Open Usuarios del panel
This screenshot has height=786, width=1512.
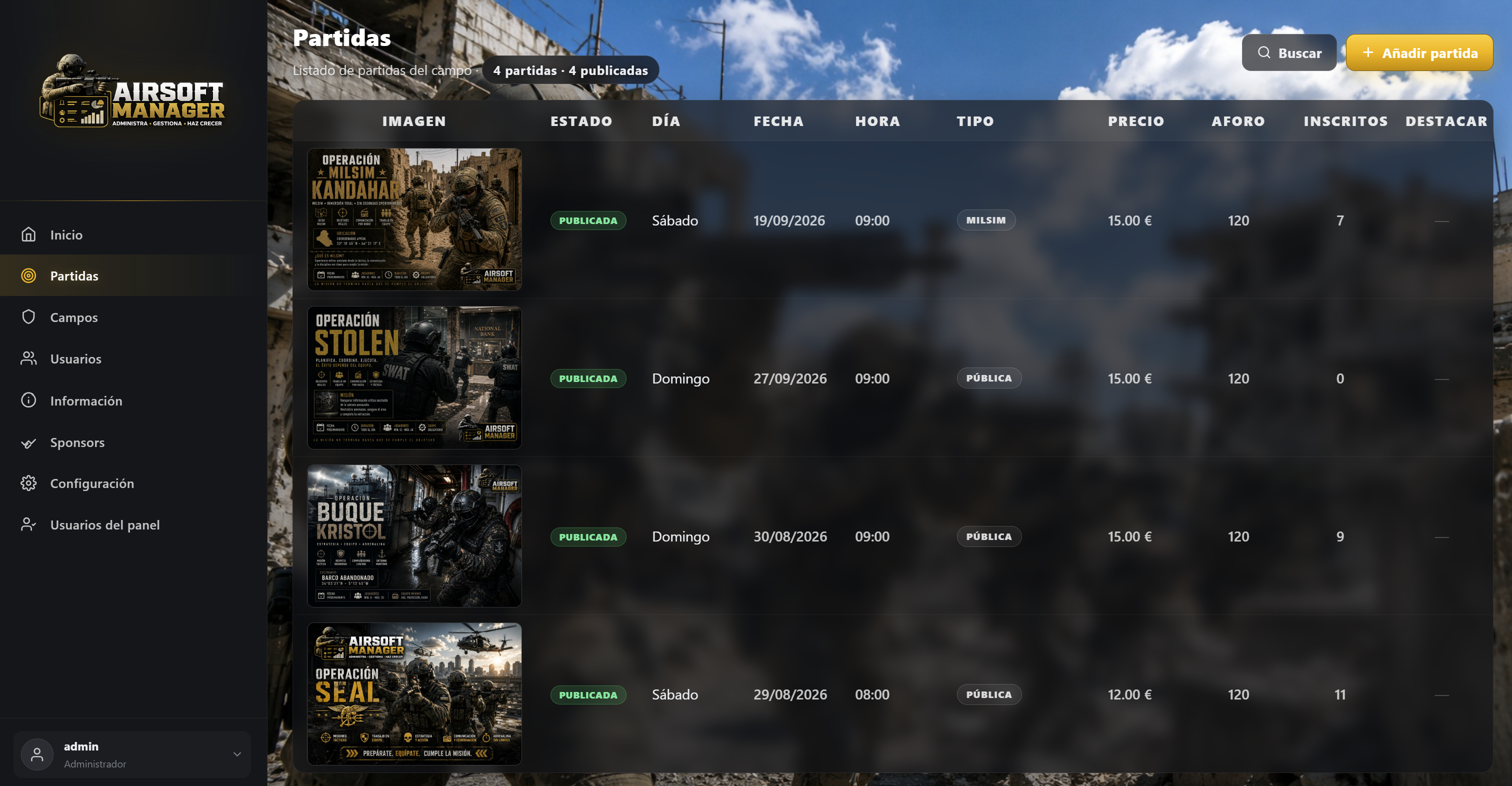coord(134,525)
